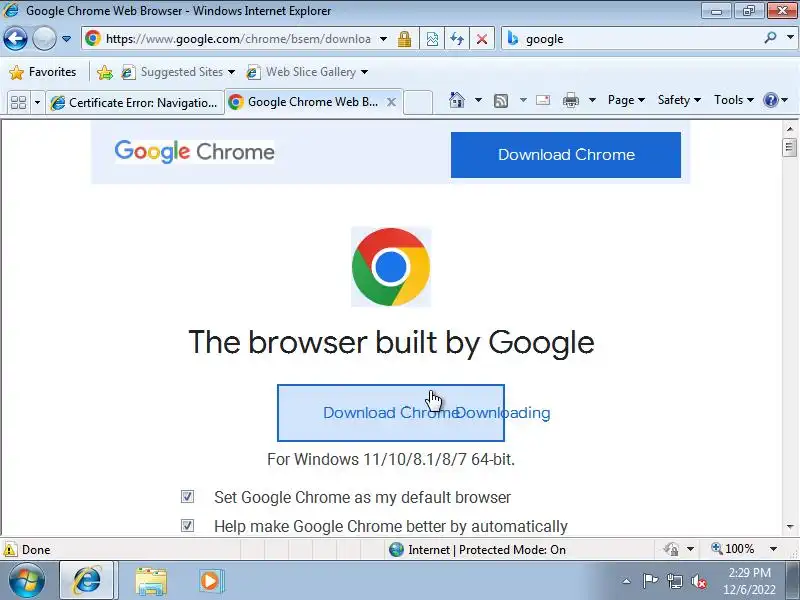Toggle Compatibility View icon

pyautogui.click(x=432, y=39)
